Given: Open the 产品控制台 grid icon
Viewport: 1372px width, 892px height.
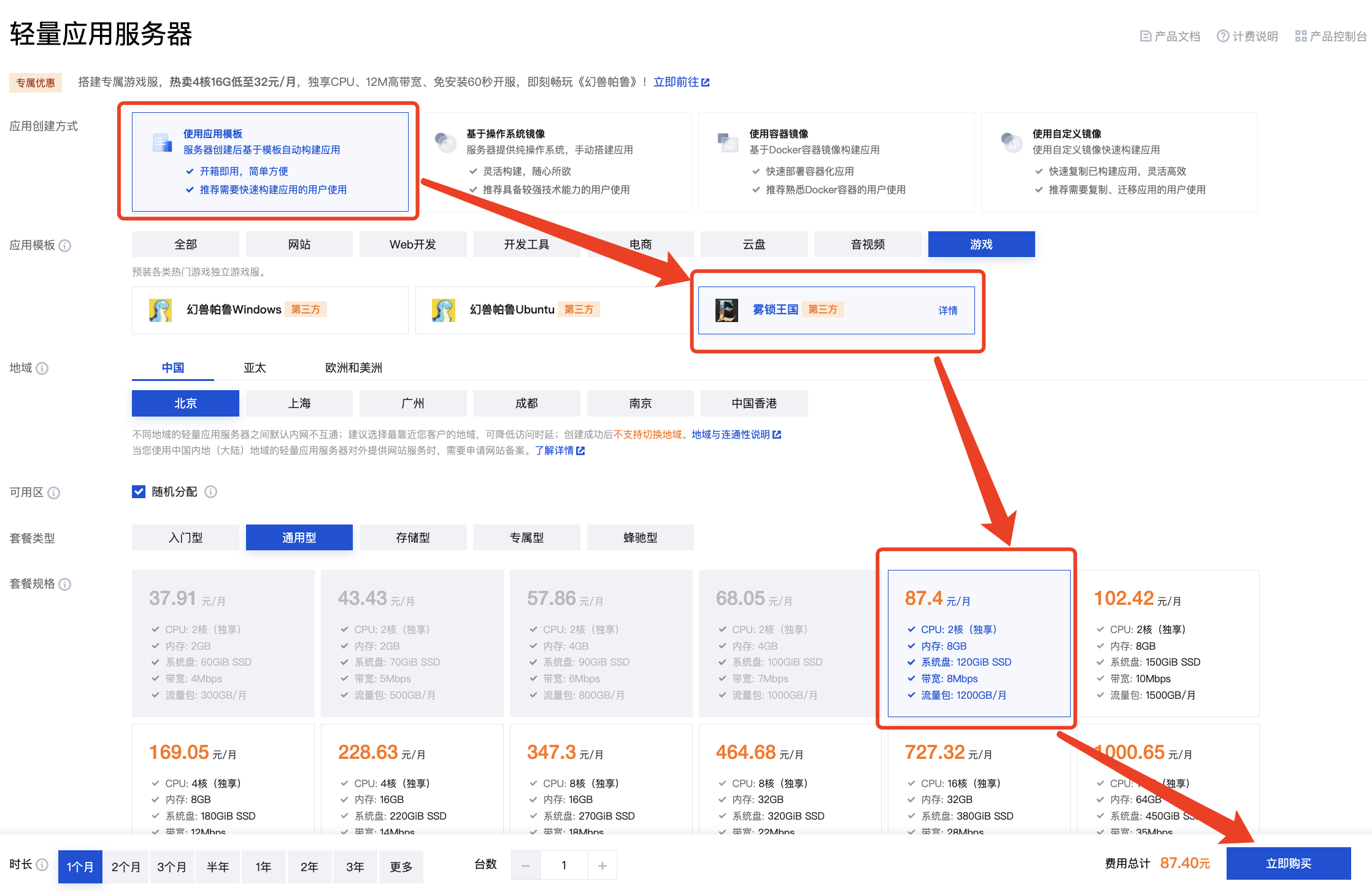Looking at the screenshot, I should click(x=1300, y=36).
